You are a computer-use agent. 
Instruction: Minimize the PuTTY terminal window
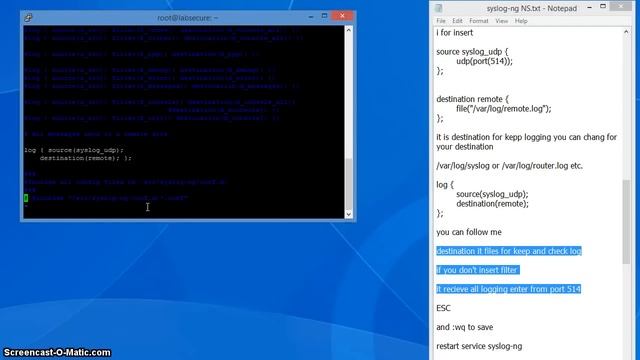coord(311,17)
